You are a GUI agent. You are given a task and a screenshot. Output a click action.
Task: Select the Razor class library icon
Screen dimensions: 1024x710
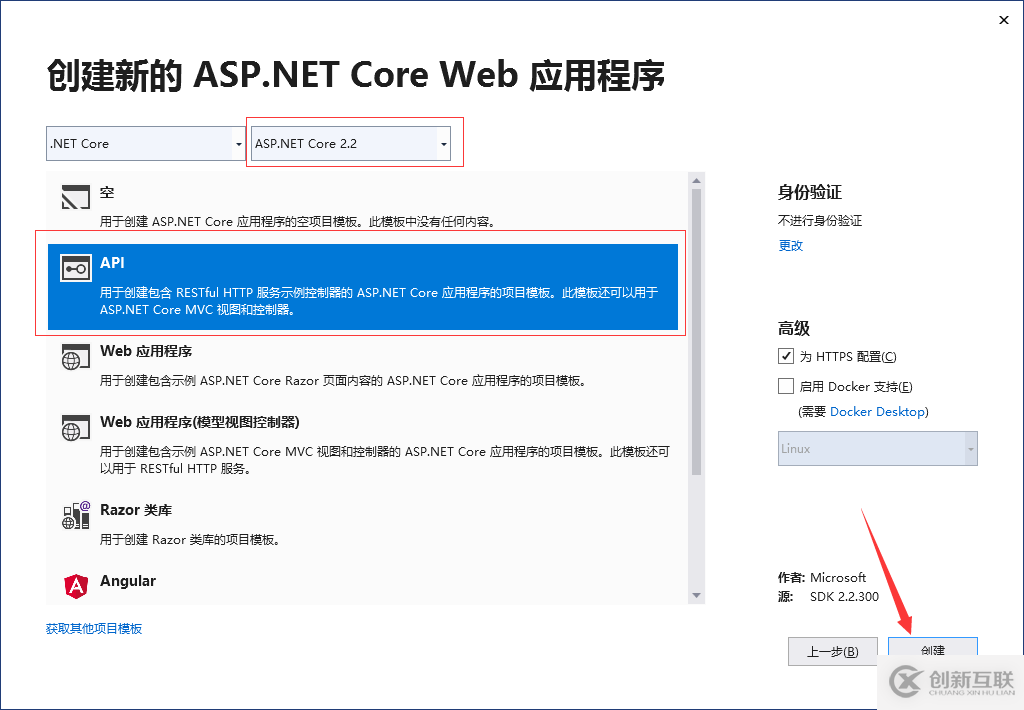[x=75, y=516]
